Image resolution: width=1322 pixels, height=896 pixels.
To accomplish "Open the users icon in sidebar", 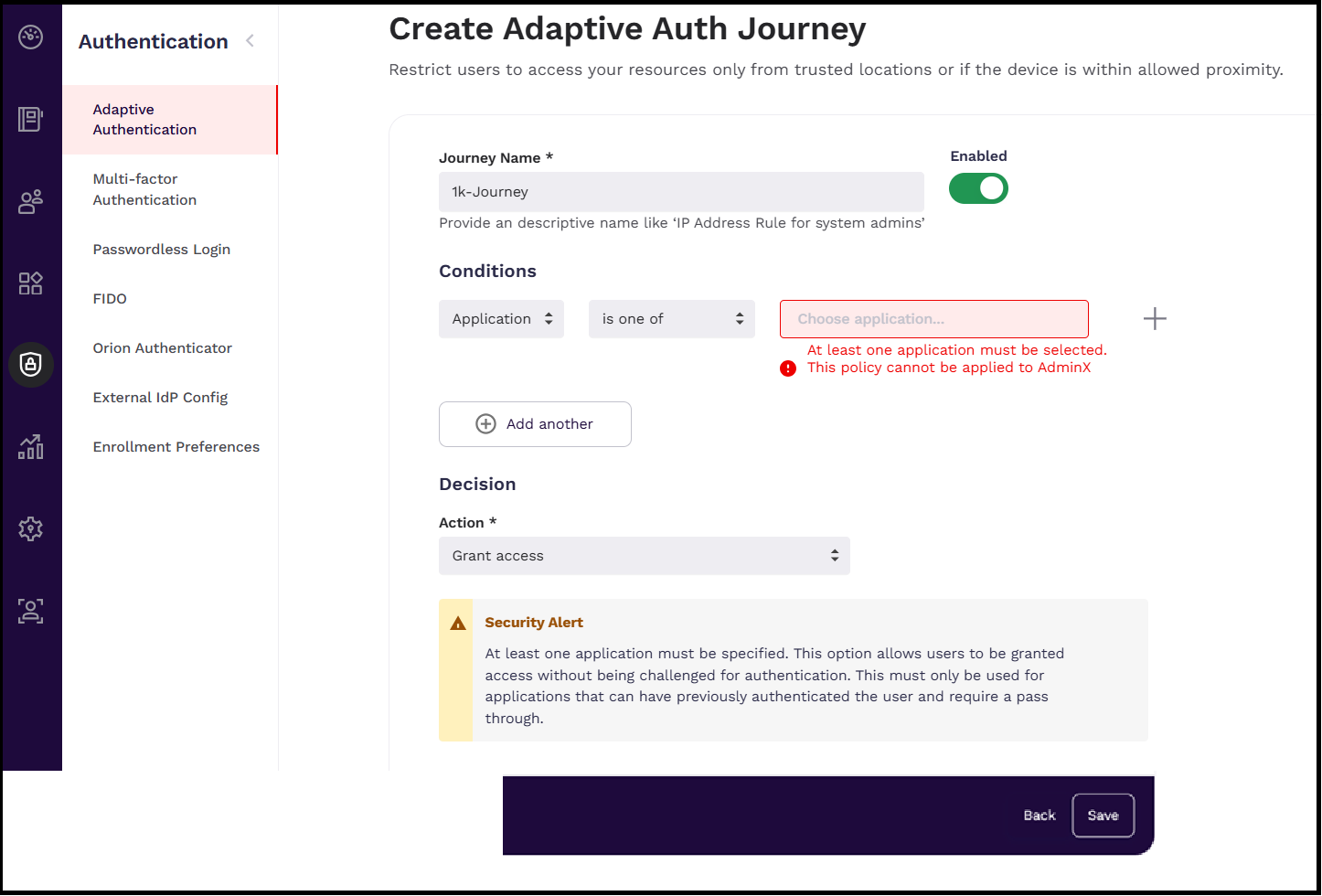I will [31, 201].
